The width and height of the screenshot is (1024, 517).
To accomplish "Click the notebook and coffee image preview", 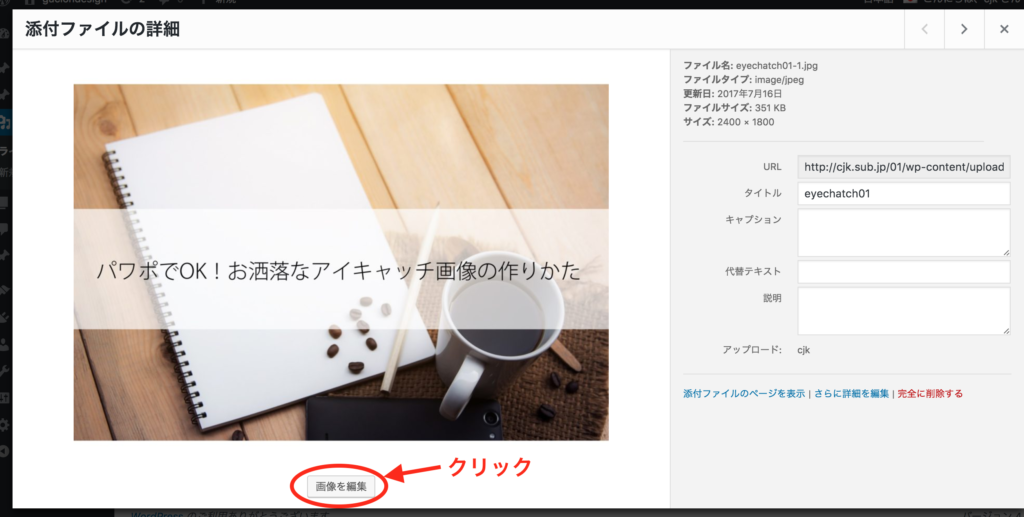I will coord(341,262).
